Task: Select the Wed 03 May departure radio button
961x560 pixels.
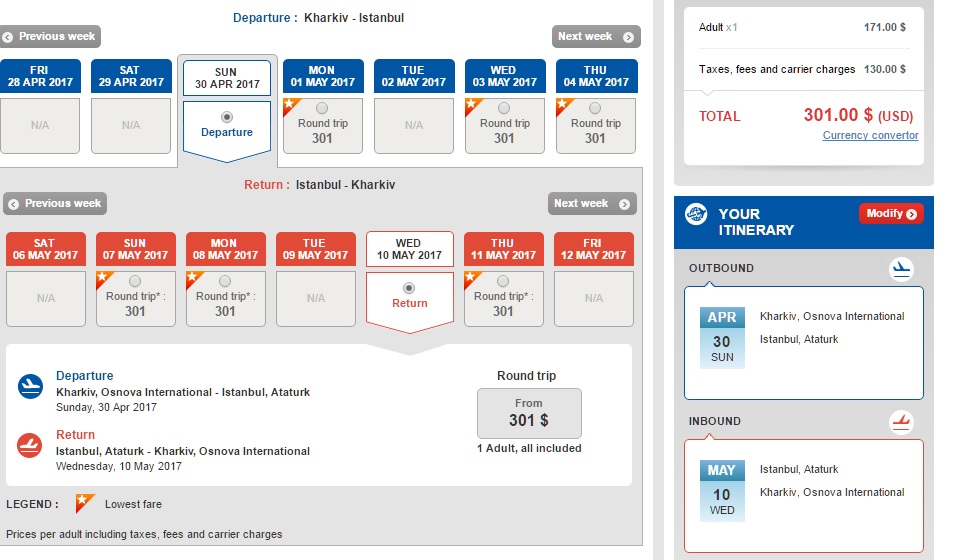Action: click(504, 108)
